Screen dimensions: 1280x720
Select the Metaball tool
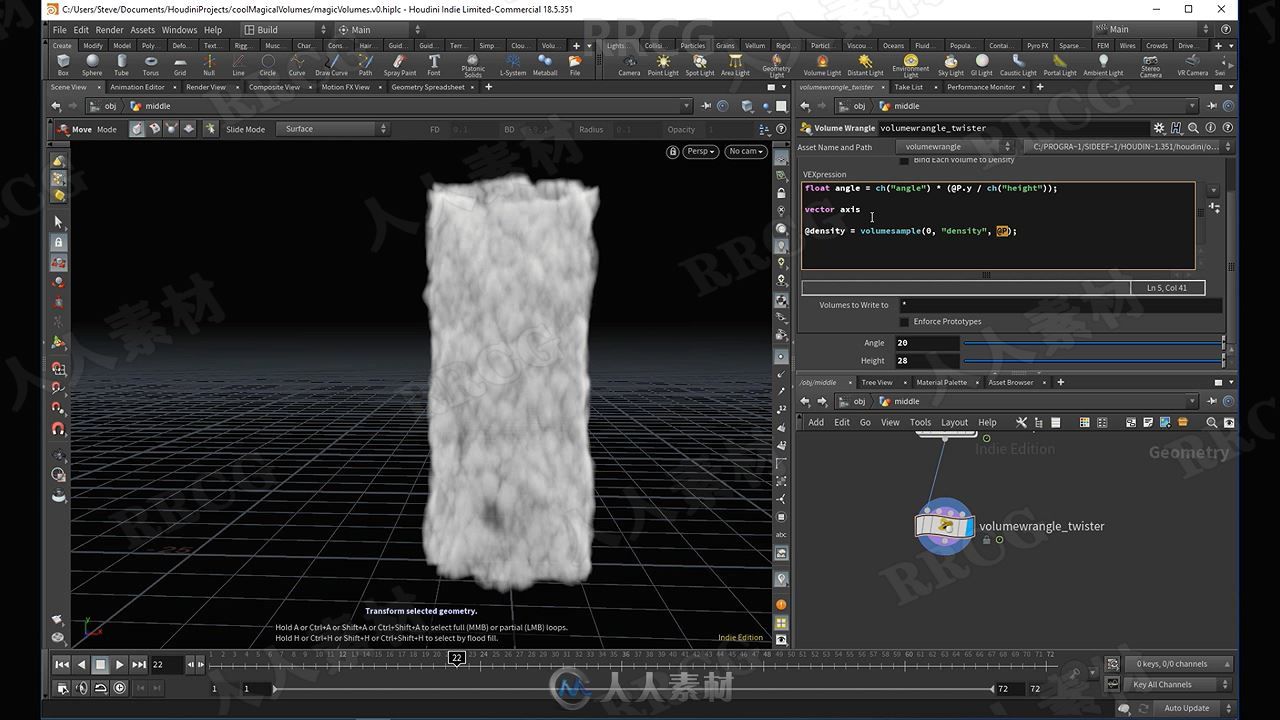pos(545,65)
